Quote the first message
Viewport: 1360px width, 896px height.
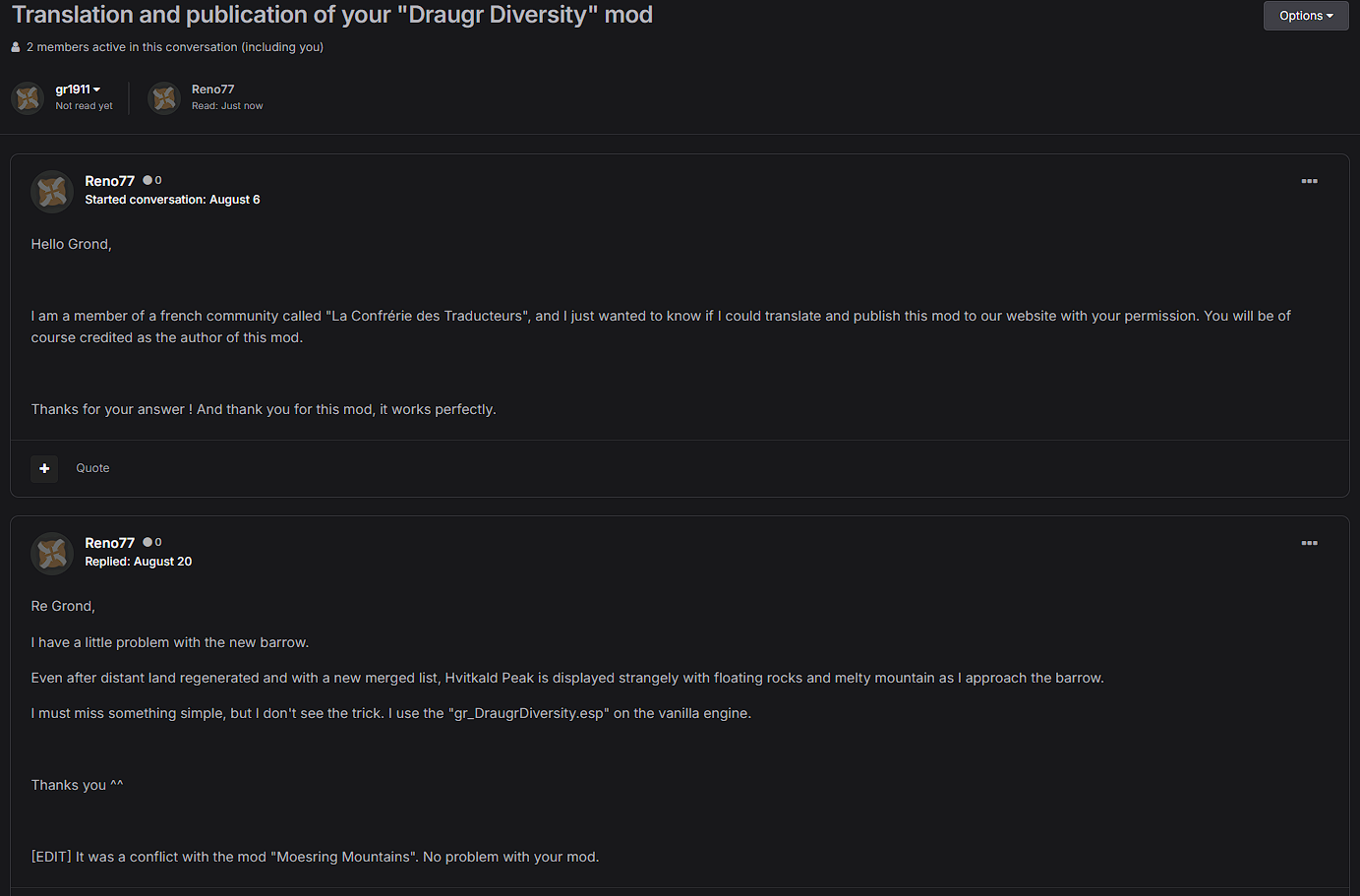[92, 468]
